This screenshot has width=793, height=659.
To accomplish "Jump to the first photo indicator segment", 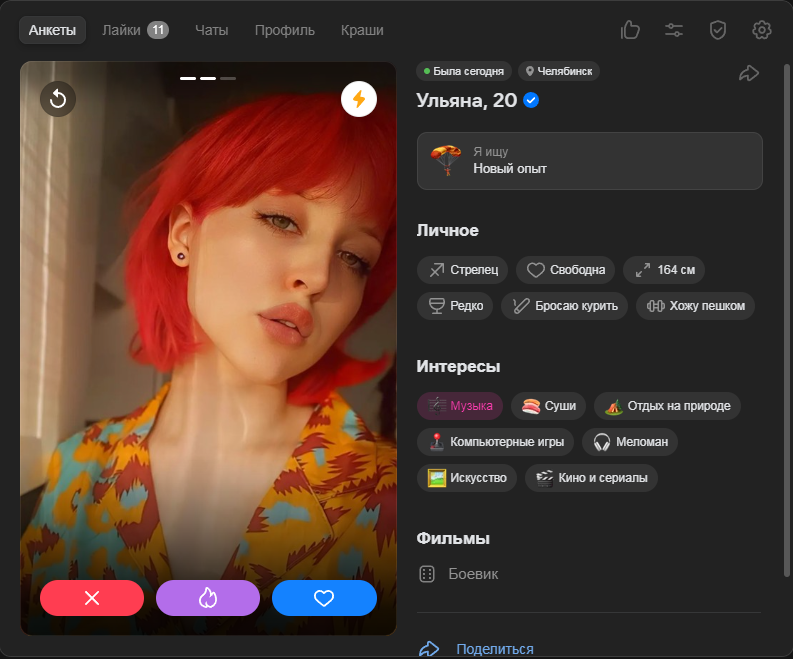I will (x=188, y=78).
